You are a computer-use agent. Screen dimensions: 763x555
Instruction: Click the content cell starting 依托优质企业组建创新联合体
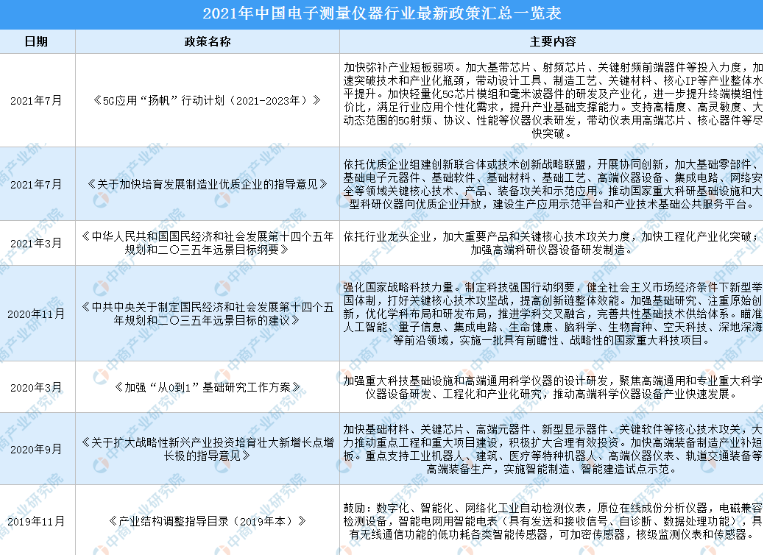pyautogui.click(x=553, y=184)
